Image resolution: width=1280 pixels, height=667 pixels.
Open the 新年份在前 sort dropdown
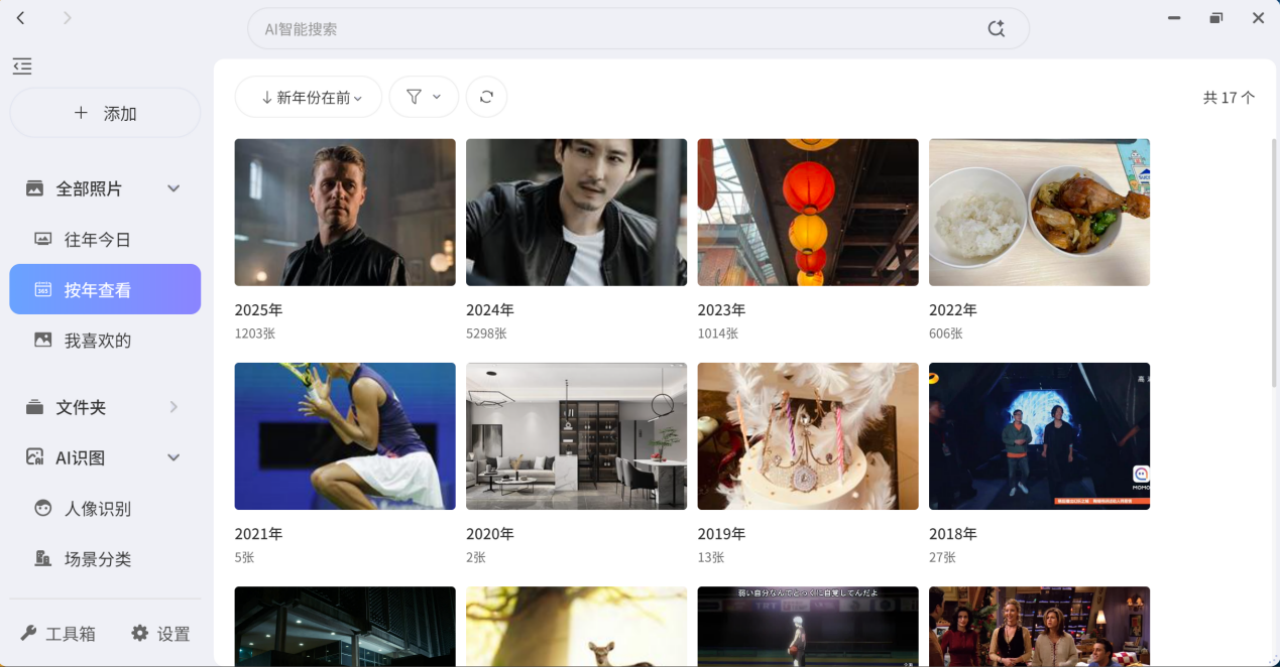click(309, 97)
